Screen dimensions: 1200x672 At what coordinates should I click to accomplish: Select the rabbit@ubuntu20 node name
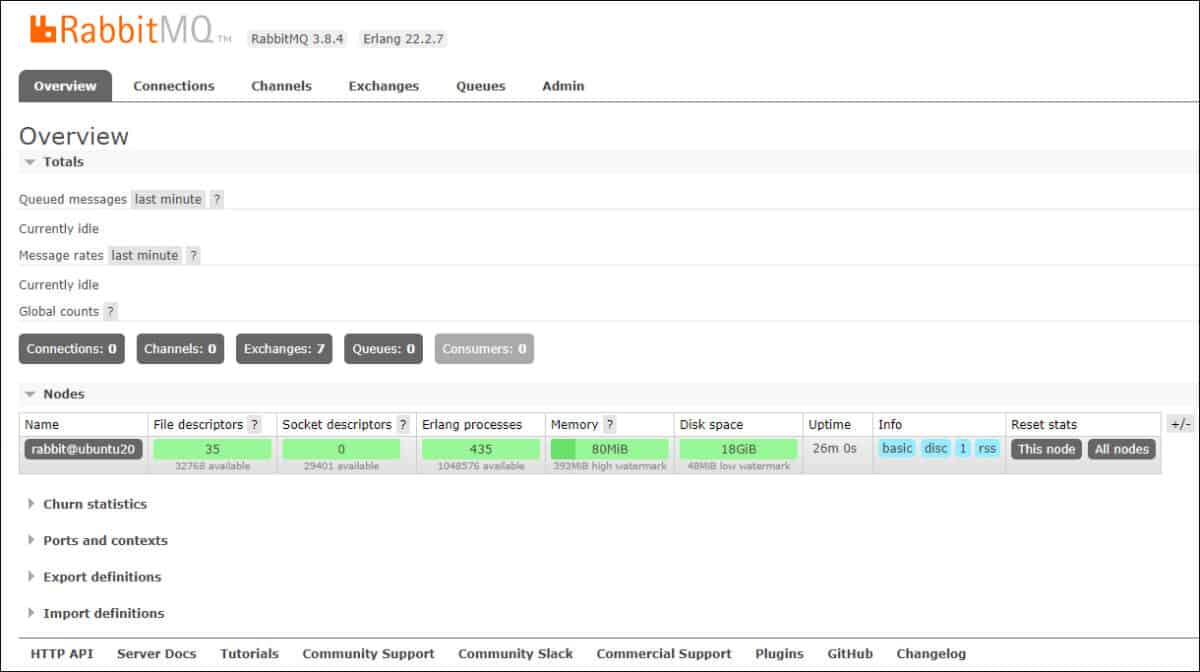tap(82, 449)
